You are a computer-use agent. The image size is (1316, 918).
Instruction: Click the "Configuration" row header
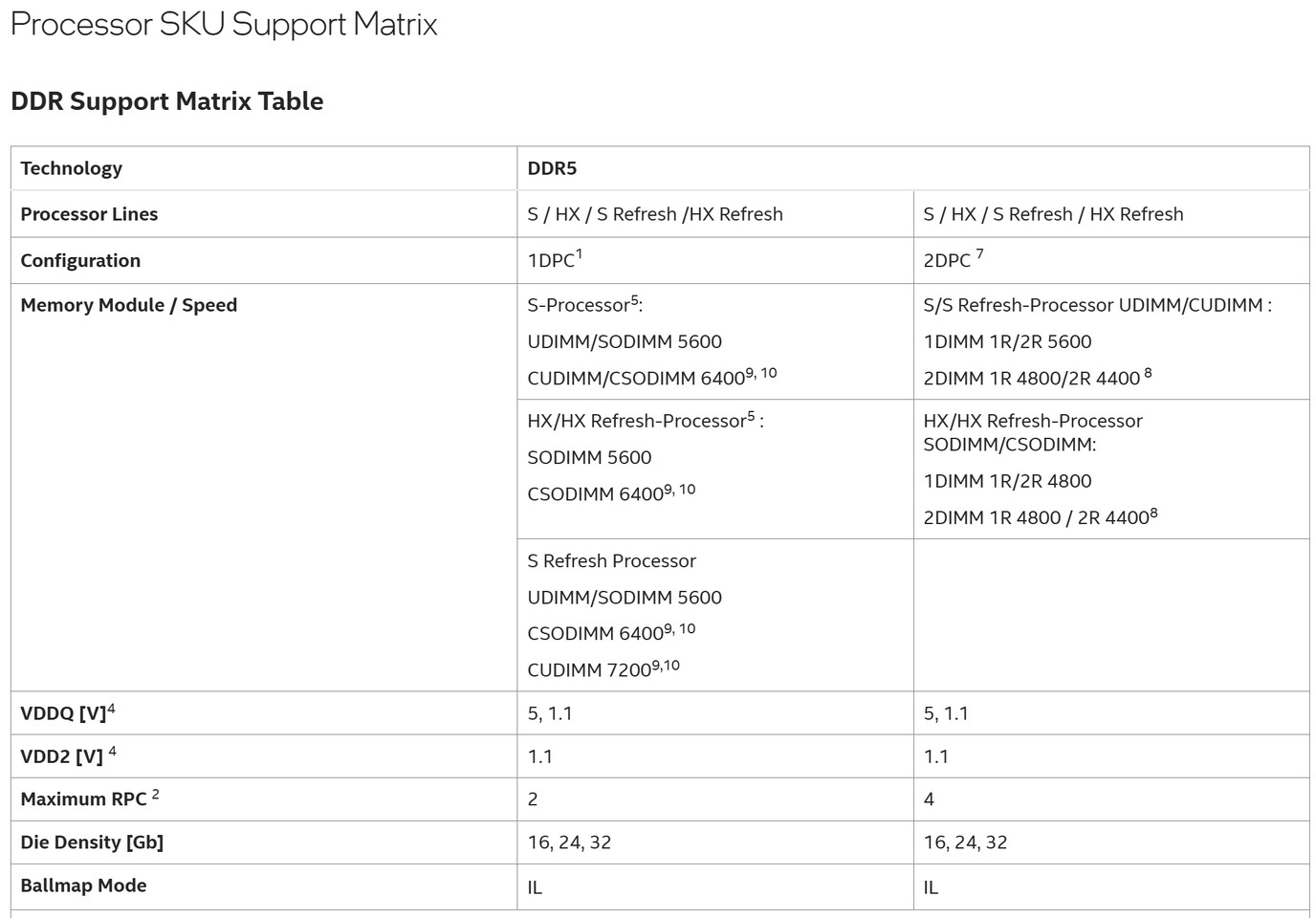[80, 260]
